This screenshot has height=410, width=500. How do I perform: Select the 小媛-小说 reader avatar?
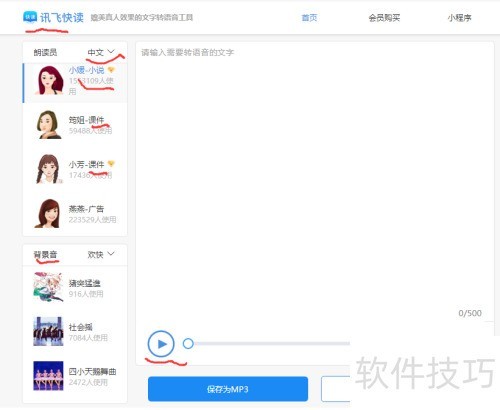pyautogui.click(x=49, y=80)
